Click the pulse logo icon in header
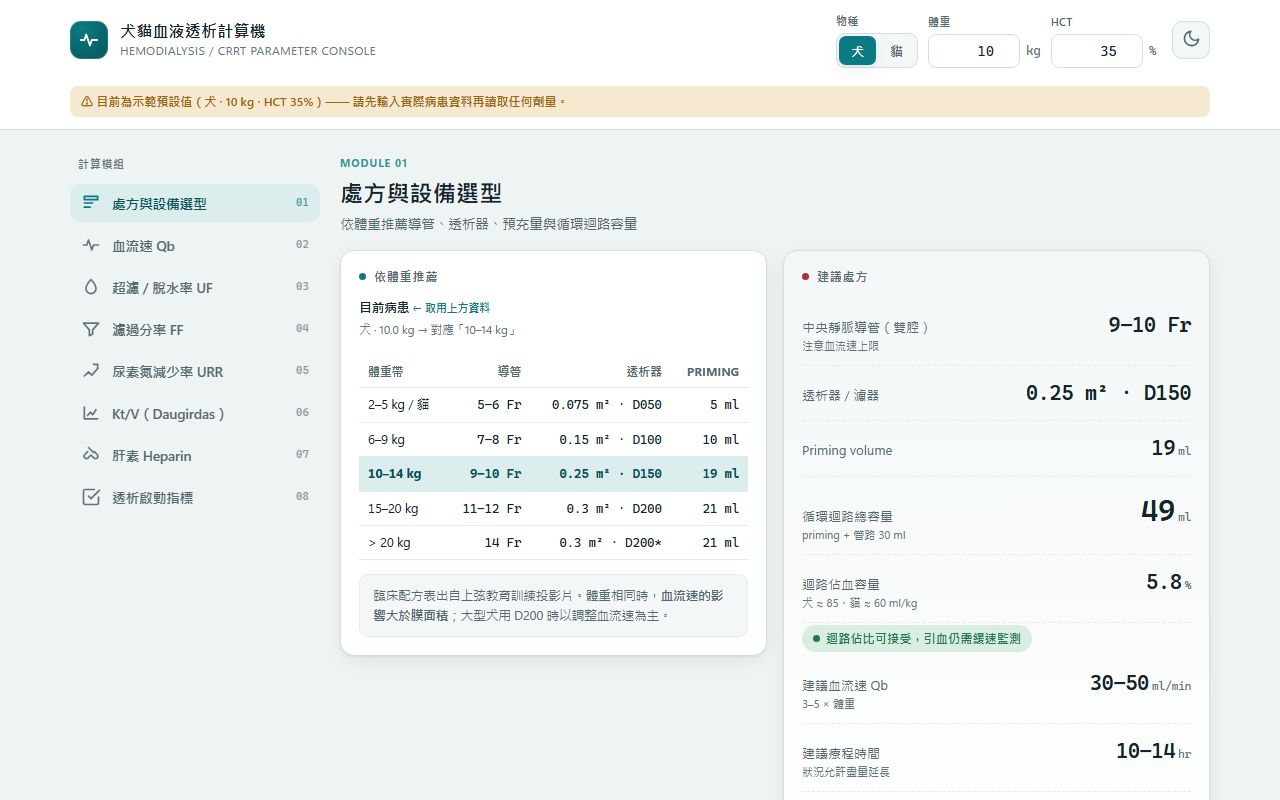Image resolution: width=1280 pixels, height=800 pixels. (89, 40)
